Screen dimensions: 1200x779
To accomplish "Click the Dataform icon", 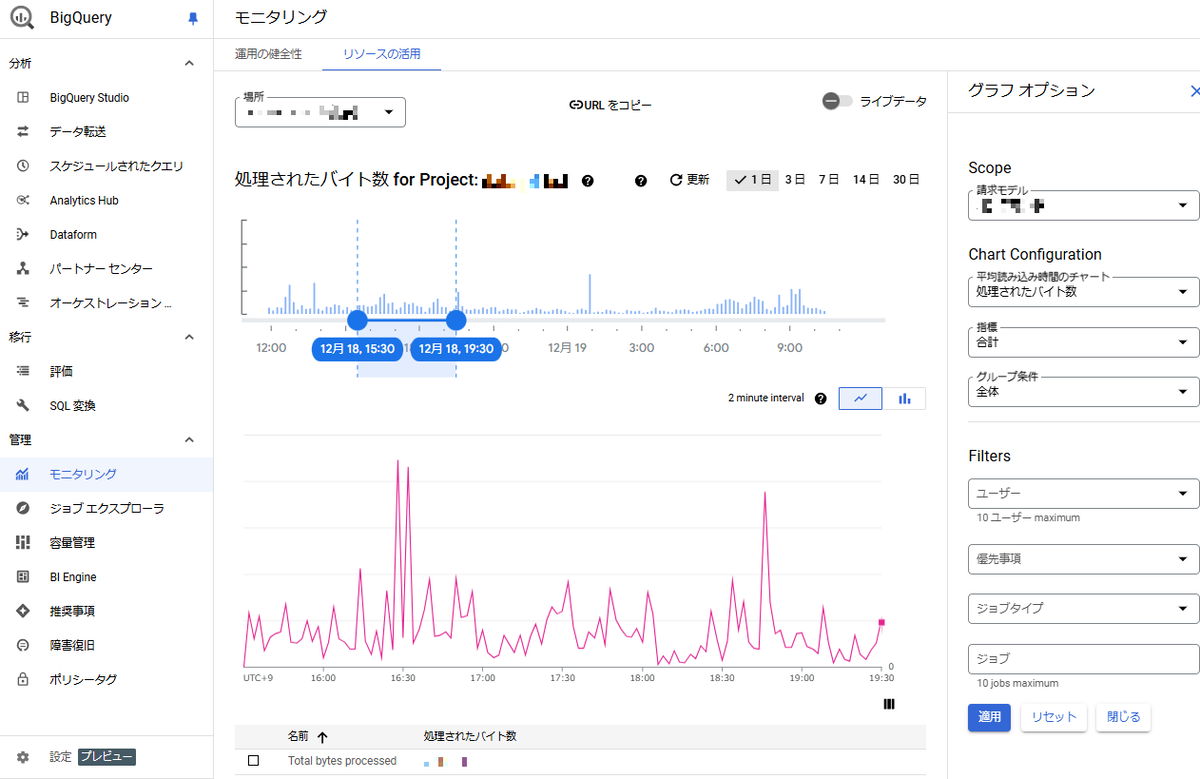I will pyautogui.click(x=23, y=234).
